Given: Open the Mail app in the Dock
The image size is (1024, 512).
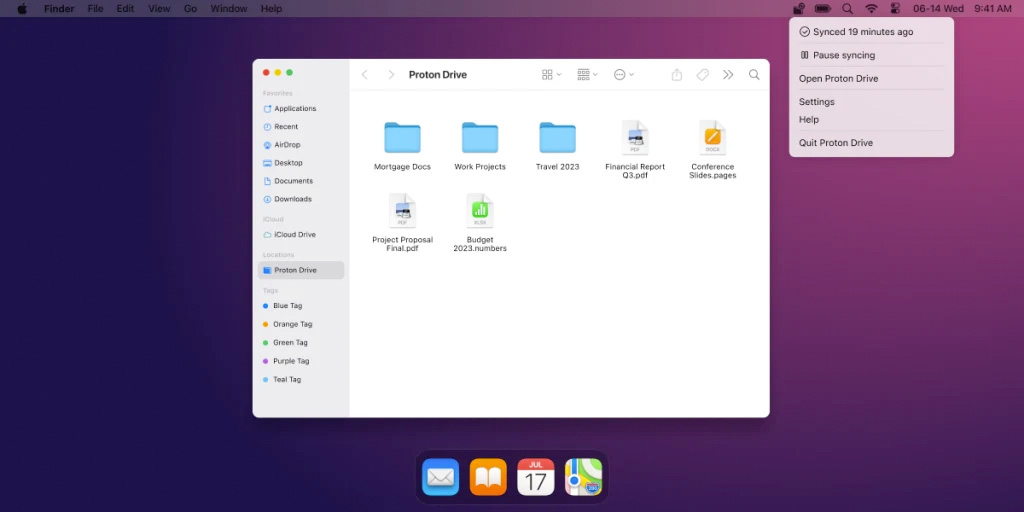Looking at the screenshot, I should point(440,477).
